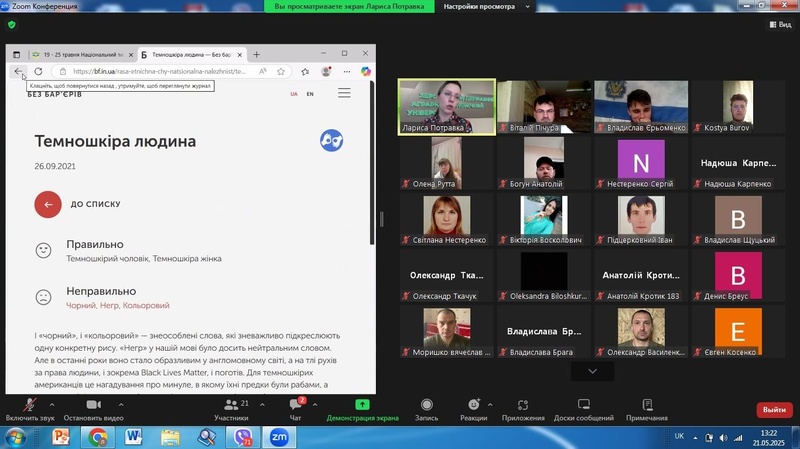Screen dimensions: 800x449
Task: Switch site language to UA
Action: tap(294, 94)
